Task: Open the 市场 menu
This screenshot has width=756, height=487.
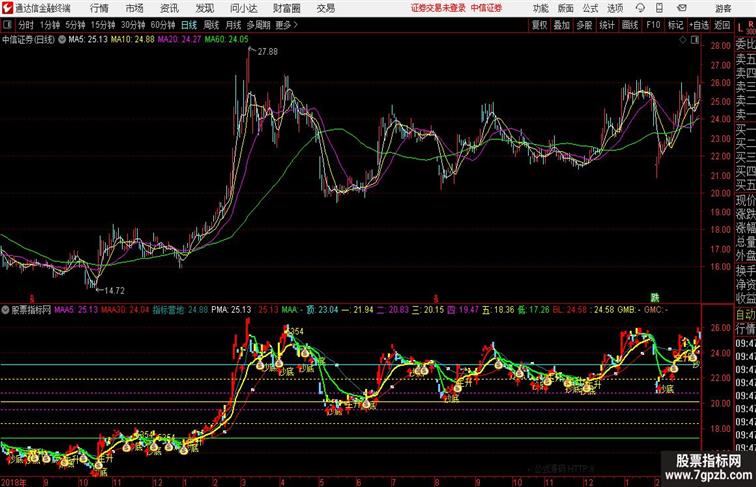Action: click(x=135, y=8)
